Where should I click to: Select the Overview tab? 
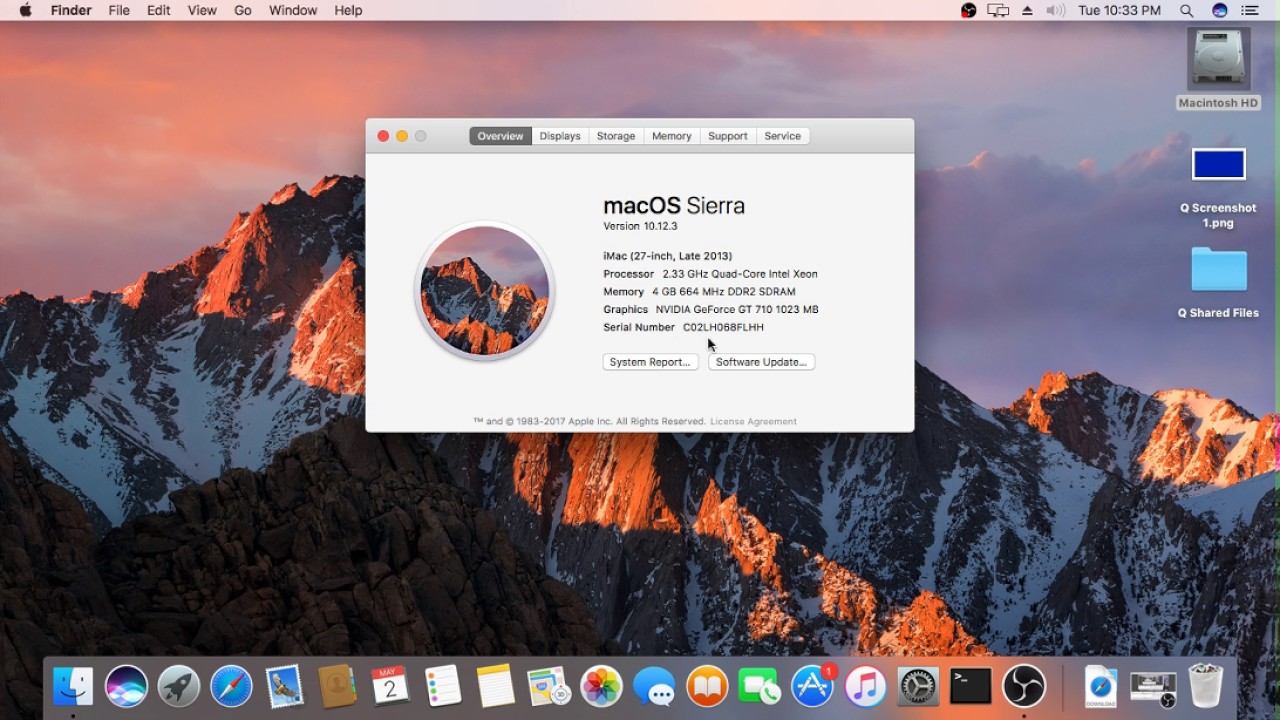pos(500,136)
